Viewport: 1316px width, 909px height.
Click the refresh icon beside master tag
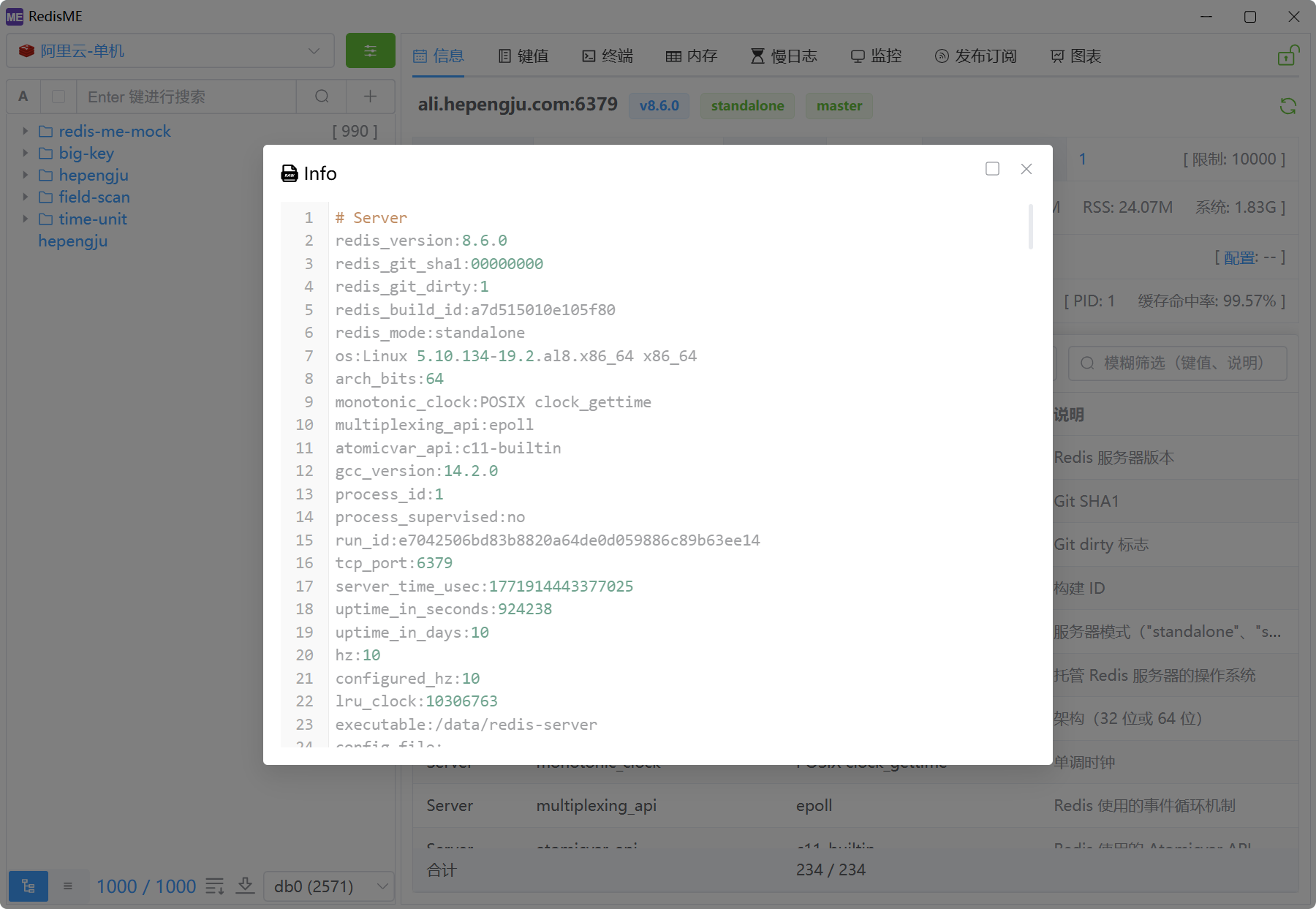[1287, 106]
